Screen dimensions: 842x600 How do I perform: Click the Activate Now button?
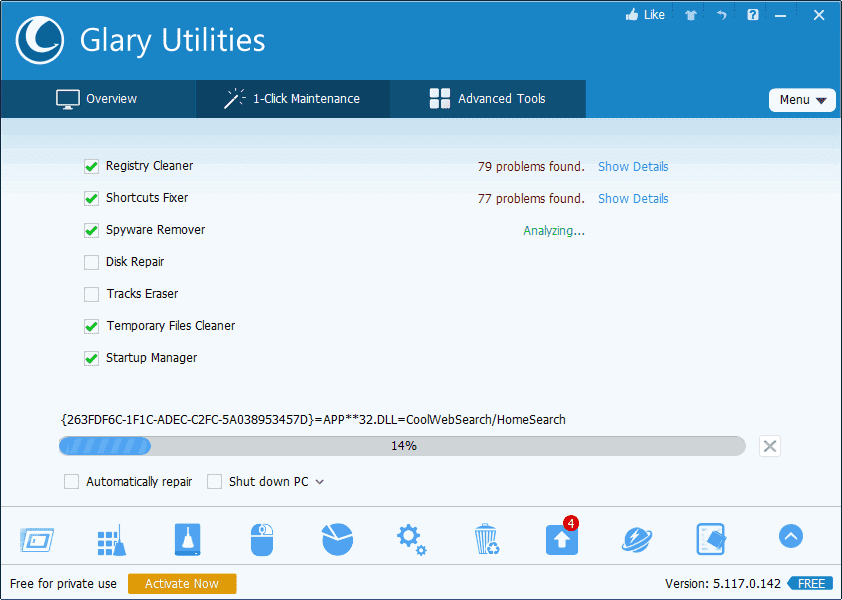[182, 584]
